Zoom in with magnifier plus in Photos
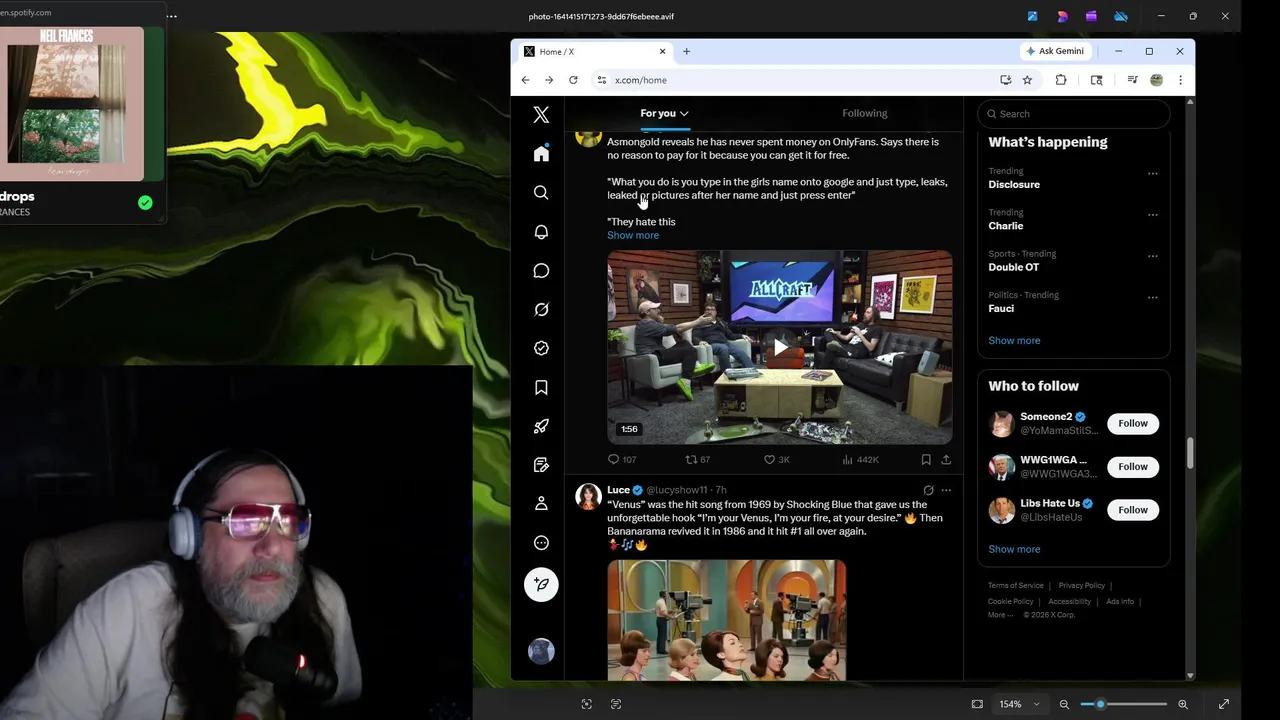The width and height of the screenshot is (1280, 720). (x=1183, y=704)
